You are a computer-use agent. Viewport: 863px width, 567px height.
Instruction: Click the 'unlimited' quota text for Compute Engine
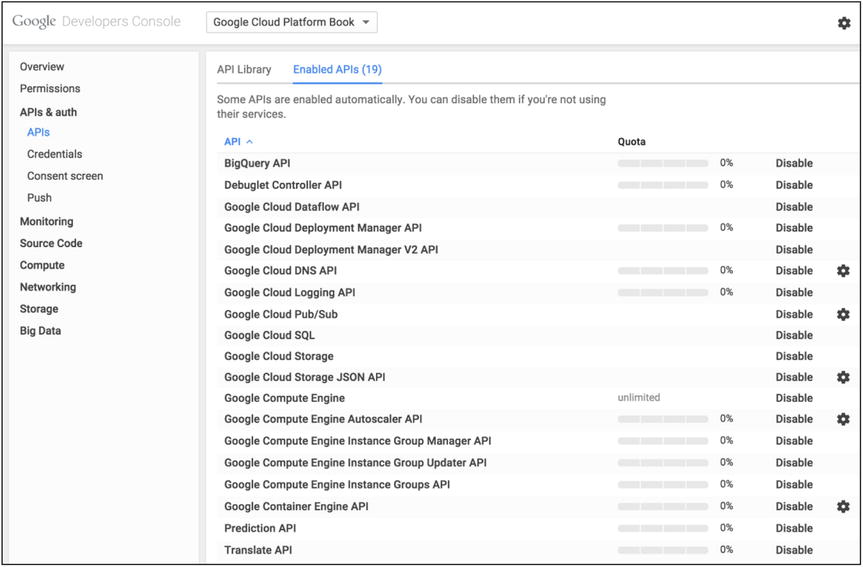point(638,397)
